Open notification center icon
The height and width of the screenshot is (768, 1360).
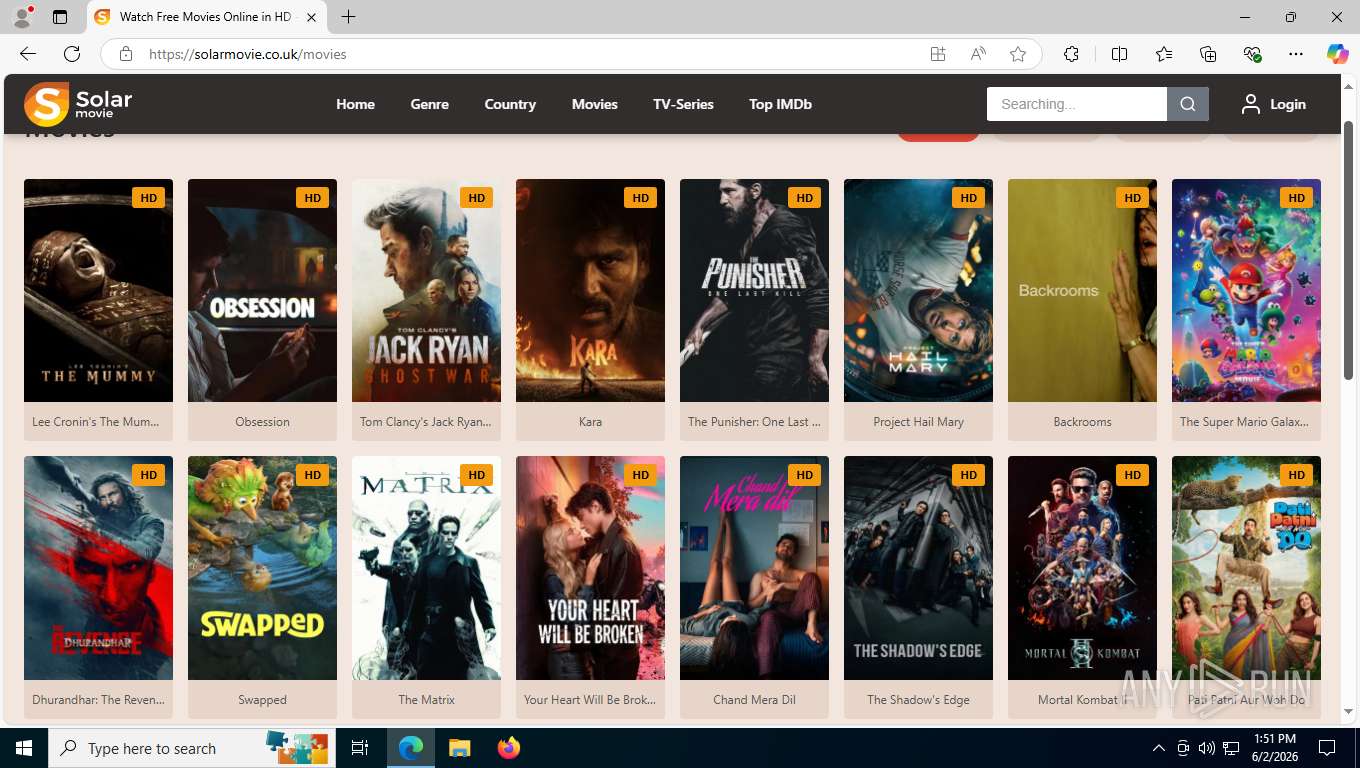[x=1327, y=748]
